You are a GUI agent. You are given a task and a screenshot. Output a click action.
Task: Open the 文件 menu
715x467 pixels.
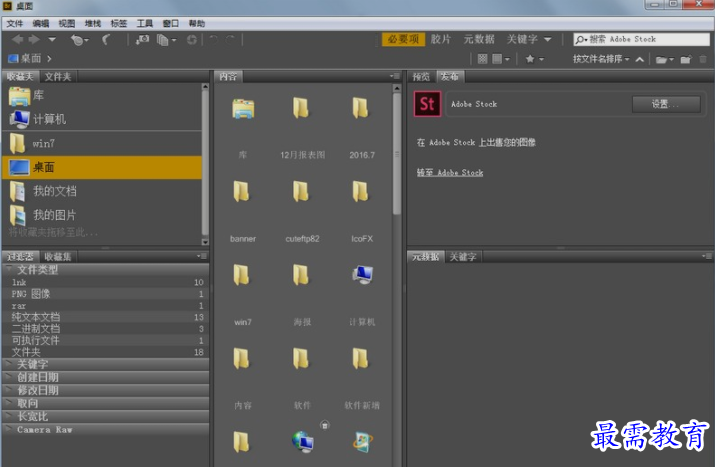coord(15,23)
